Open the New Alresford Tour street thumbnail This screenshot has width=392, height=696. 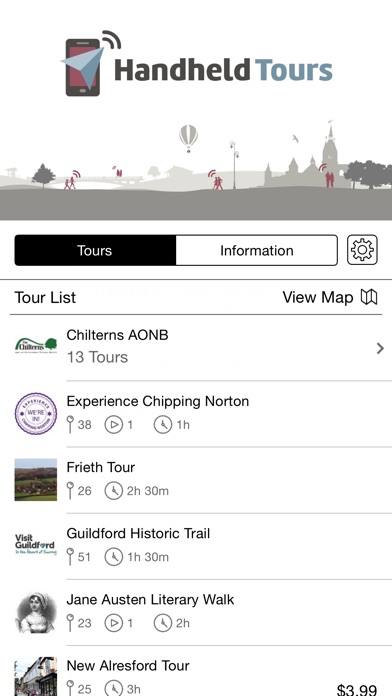[x=36, y=676]
